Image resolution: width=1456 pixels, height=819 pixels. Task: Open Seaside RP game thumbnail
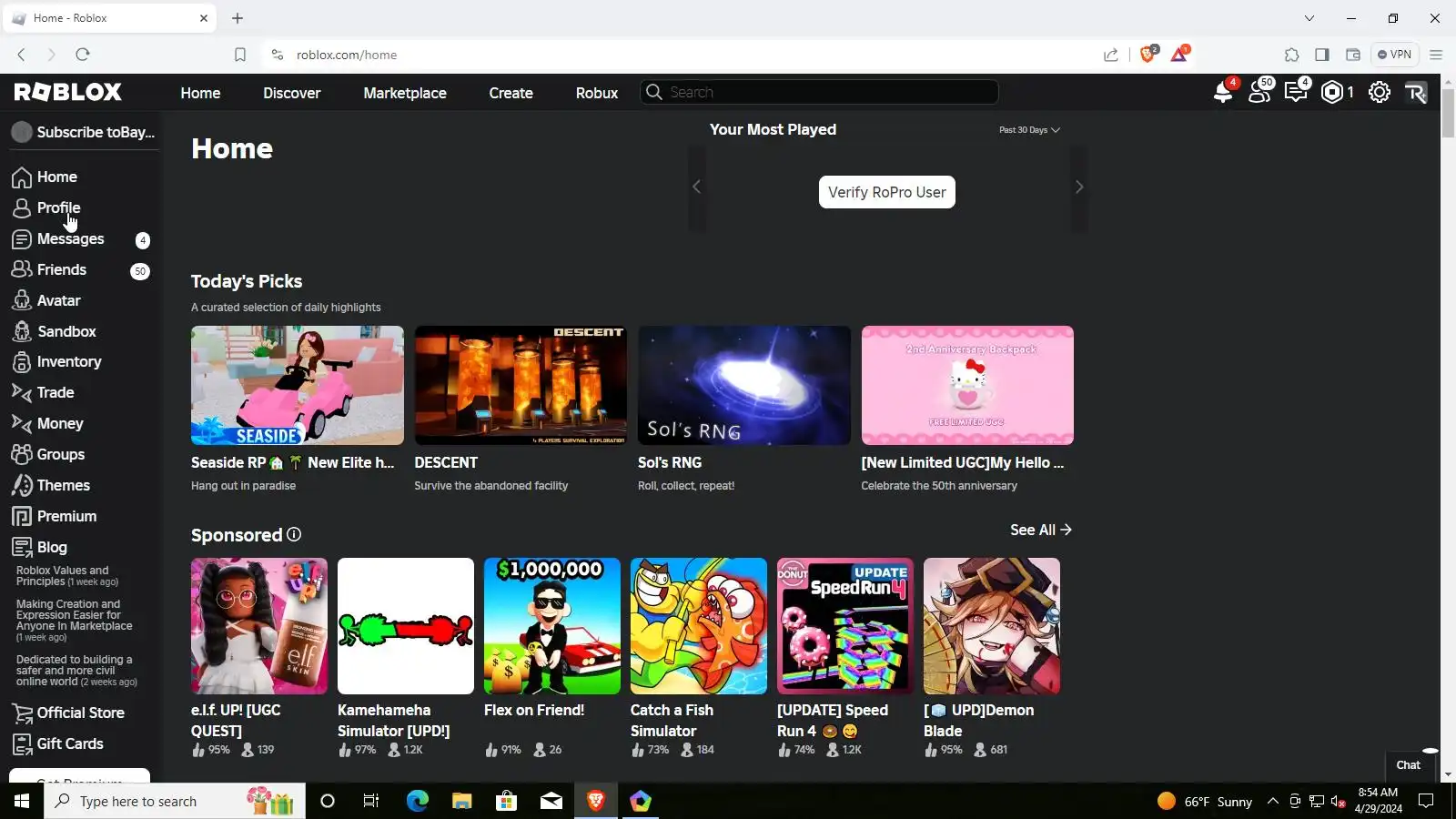point(298,386)
